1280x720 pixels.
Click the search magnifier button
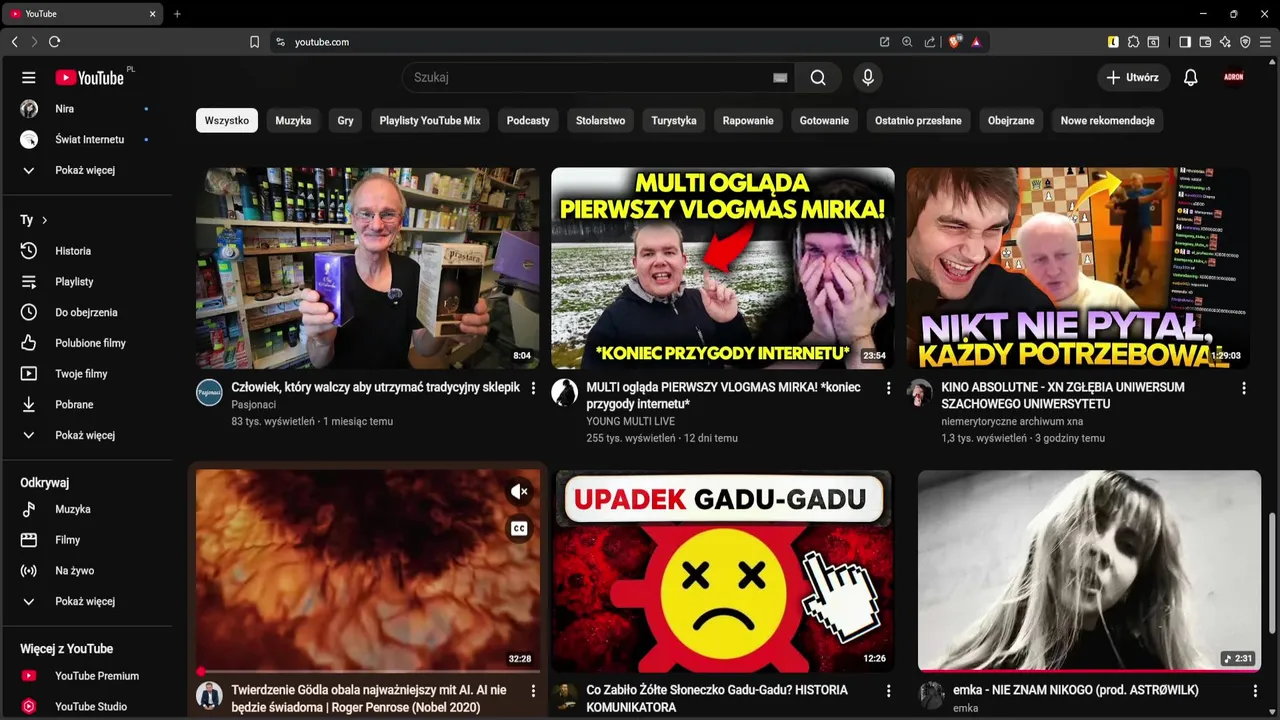[x=818, y=77]
